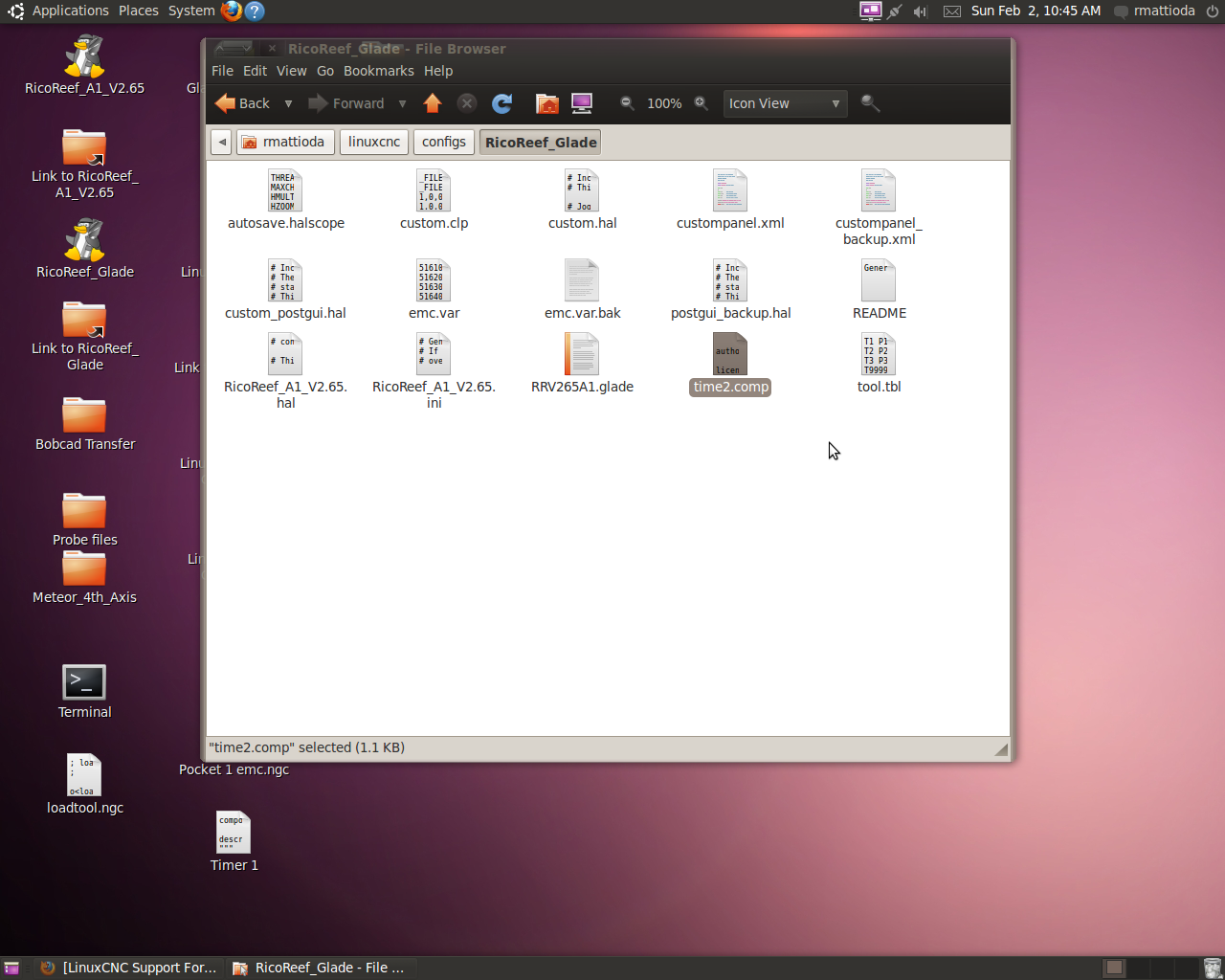The image size is (1225, 980).
Task: Go to the configs path button
Action: [x=444, y=142]
